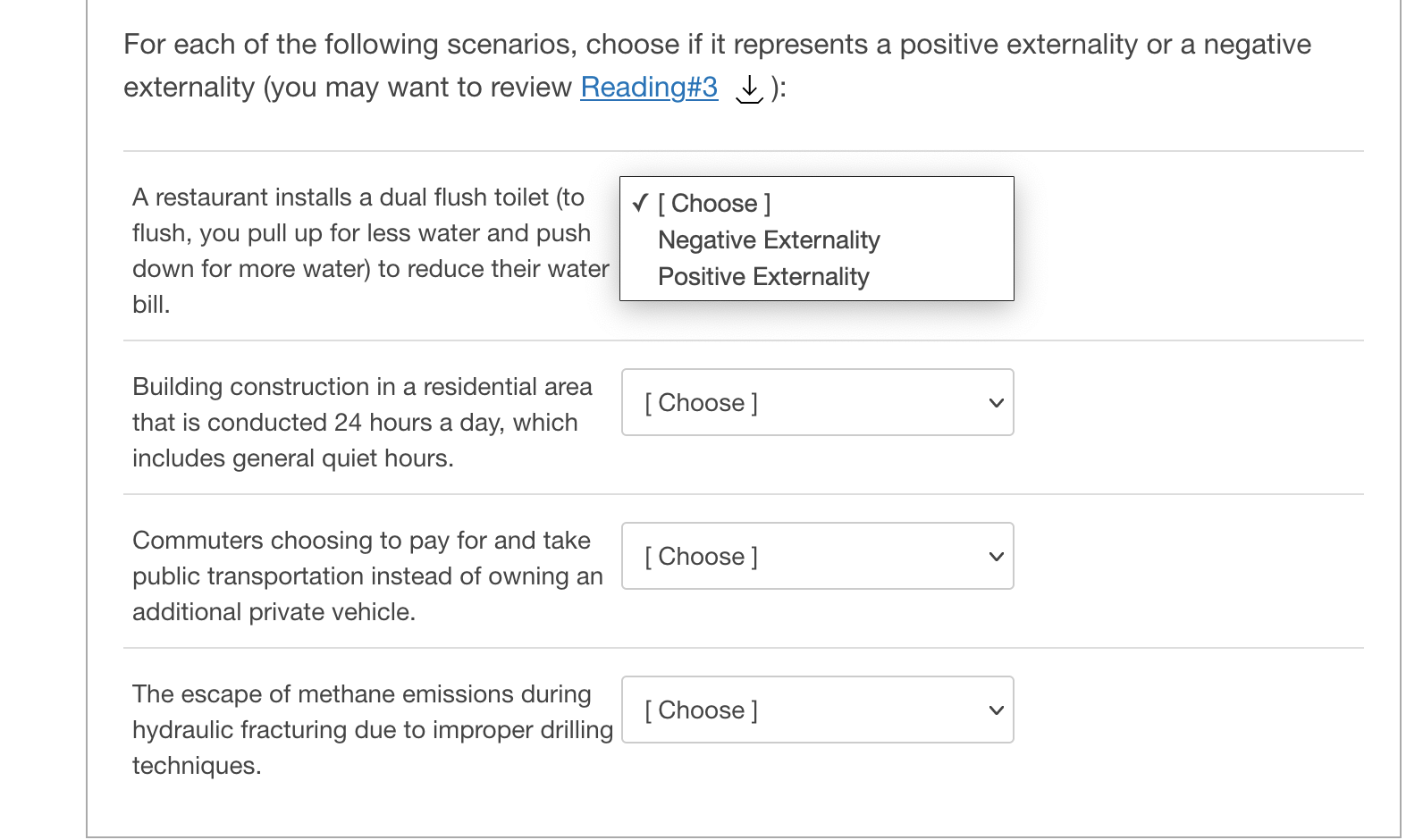This screenshot has height=840, width=1423.
Task: Click the chevron on the commuters dropdown
Action: (x=996, y=557)
